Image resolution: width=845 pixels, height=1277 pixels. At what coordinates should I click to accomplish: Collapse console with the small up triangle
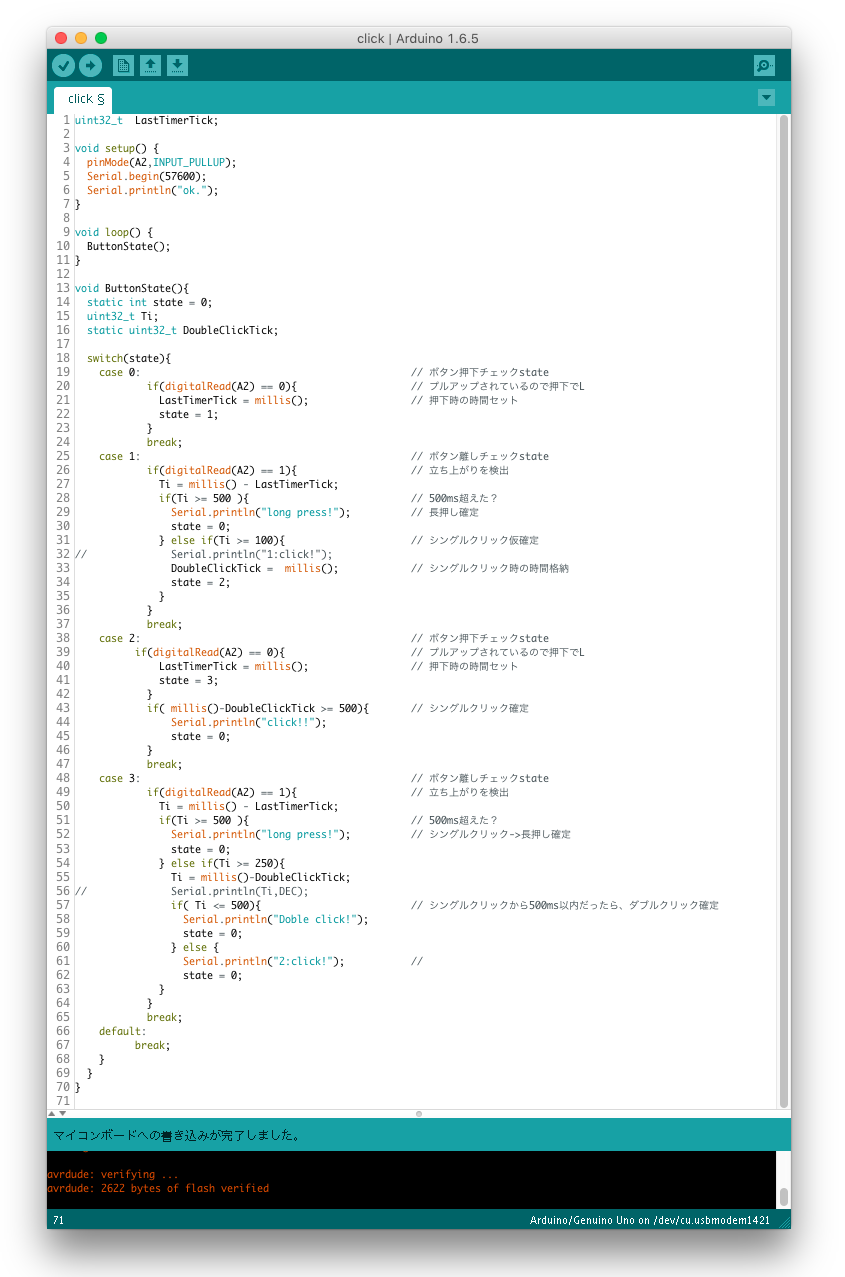tap(52, 1113)
